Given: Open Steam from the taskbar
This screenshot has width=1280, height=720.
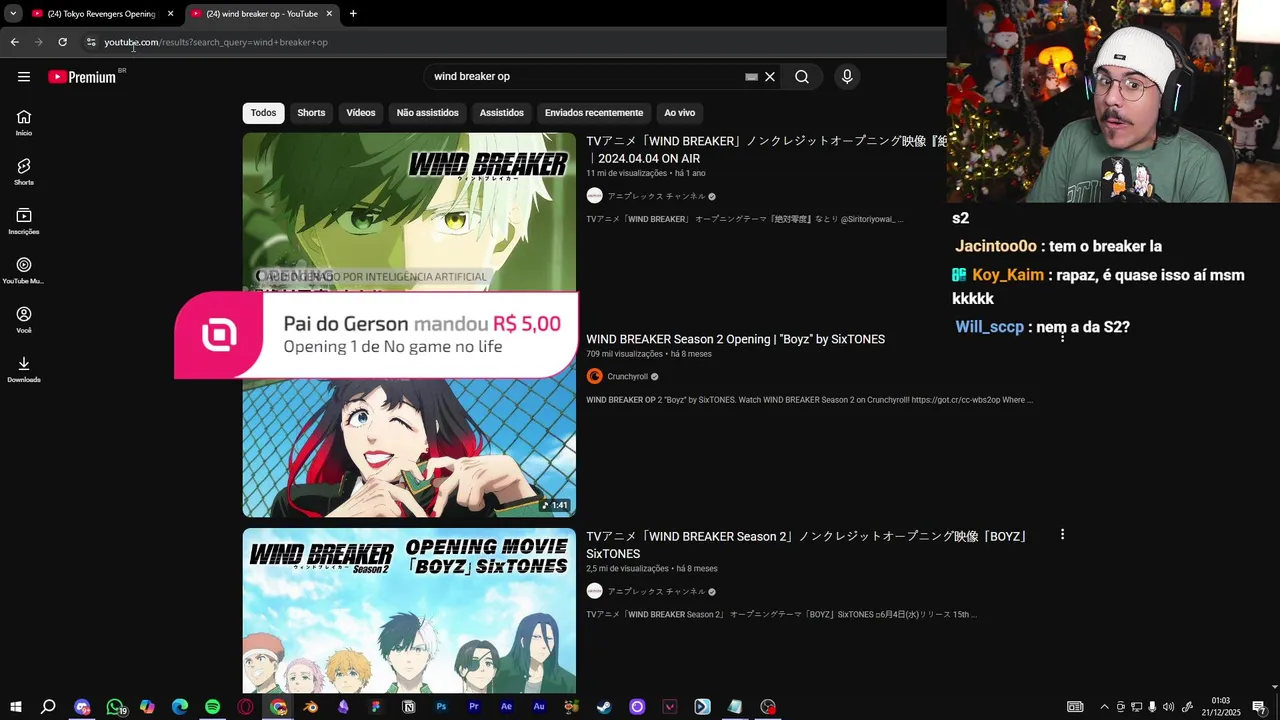Looking at the screenshot, I should 604,707.
